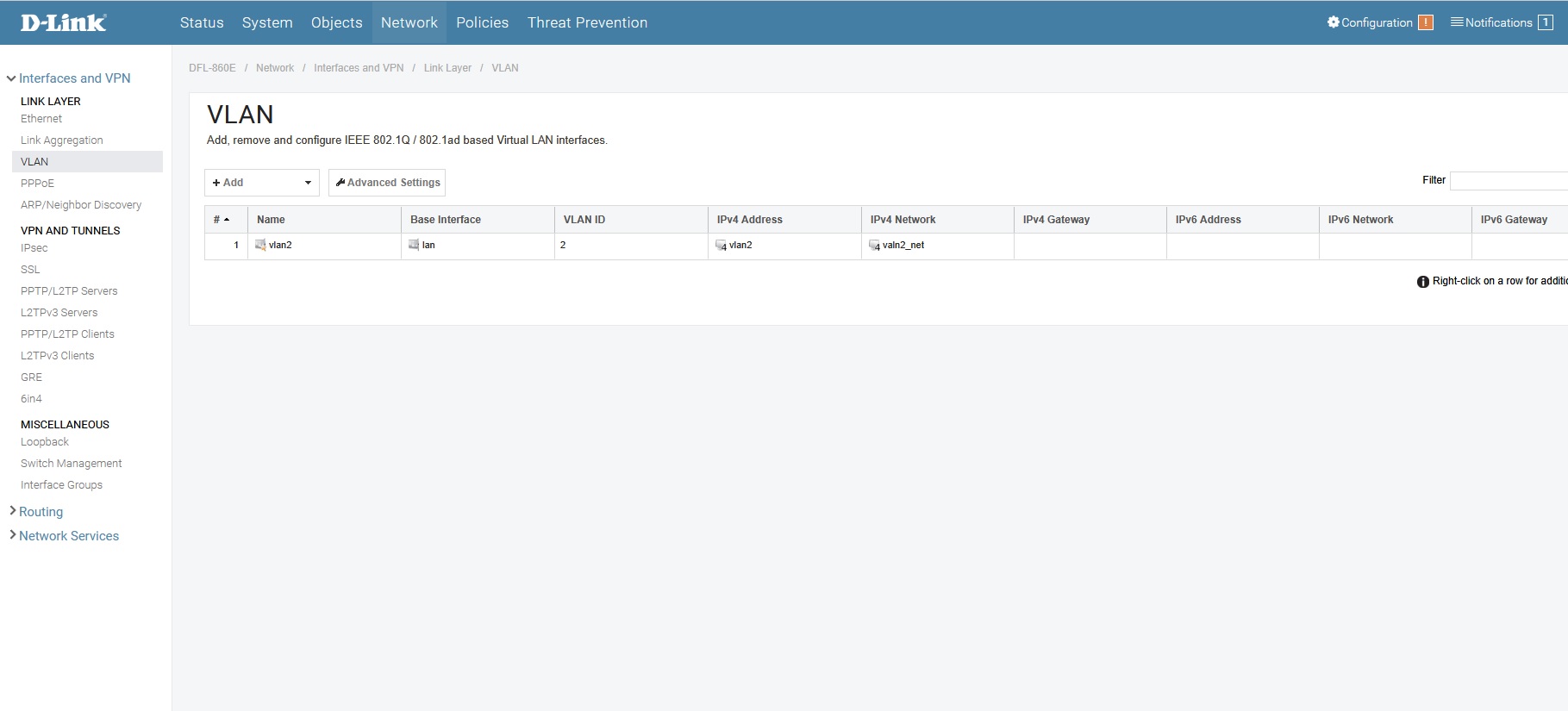Click the orange configuration warning badge

coord(1426,22)
